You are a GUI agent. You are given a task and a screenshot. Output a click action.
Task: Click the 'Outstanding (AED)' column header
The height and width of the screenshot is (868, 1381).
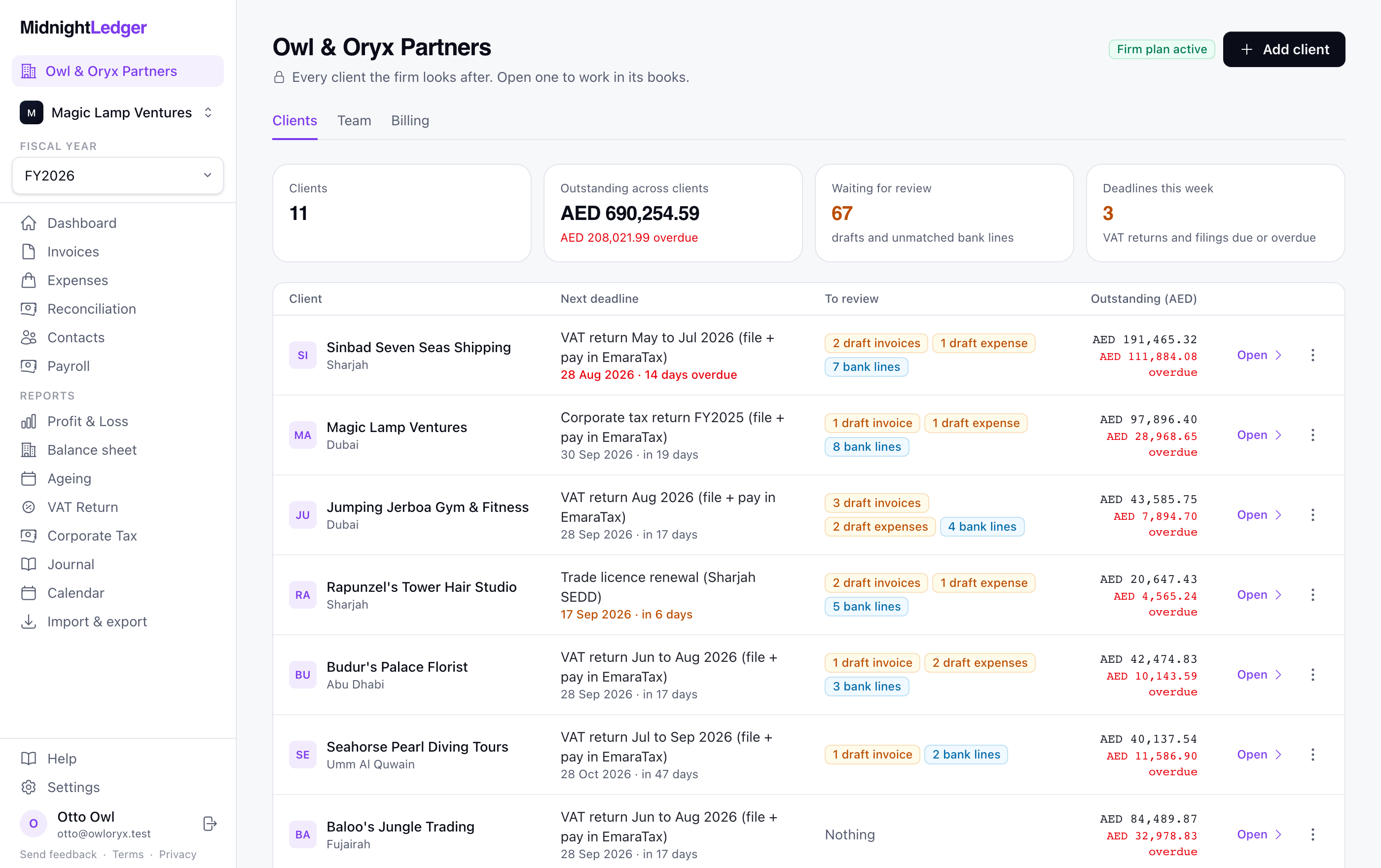pos(1144,299)
